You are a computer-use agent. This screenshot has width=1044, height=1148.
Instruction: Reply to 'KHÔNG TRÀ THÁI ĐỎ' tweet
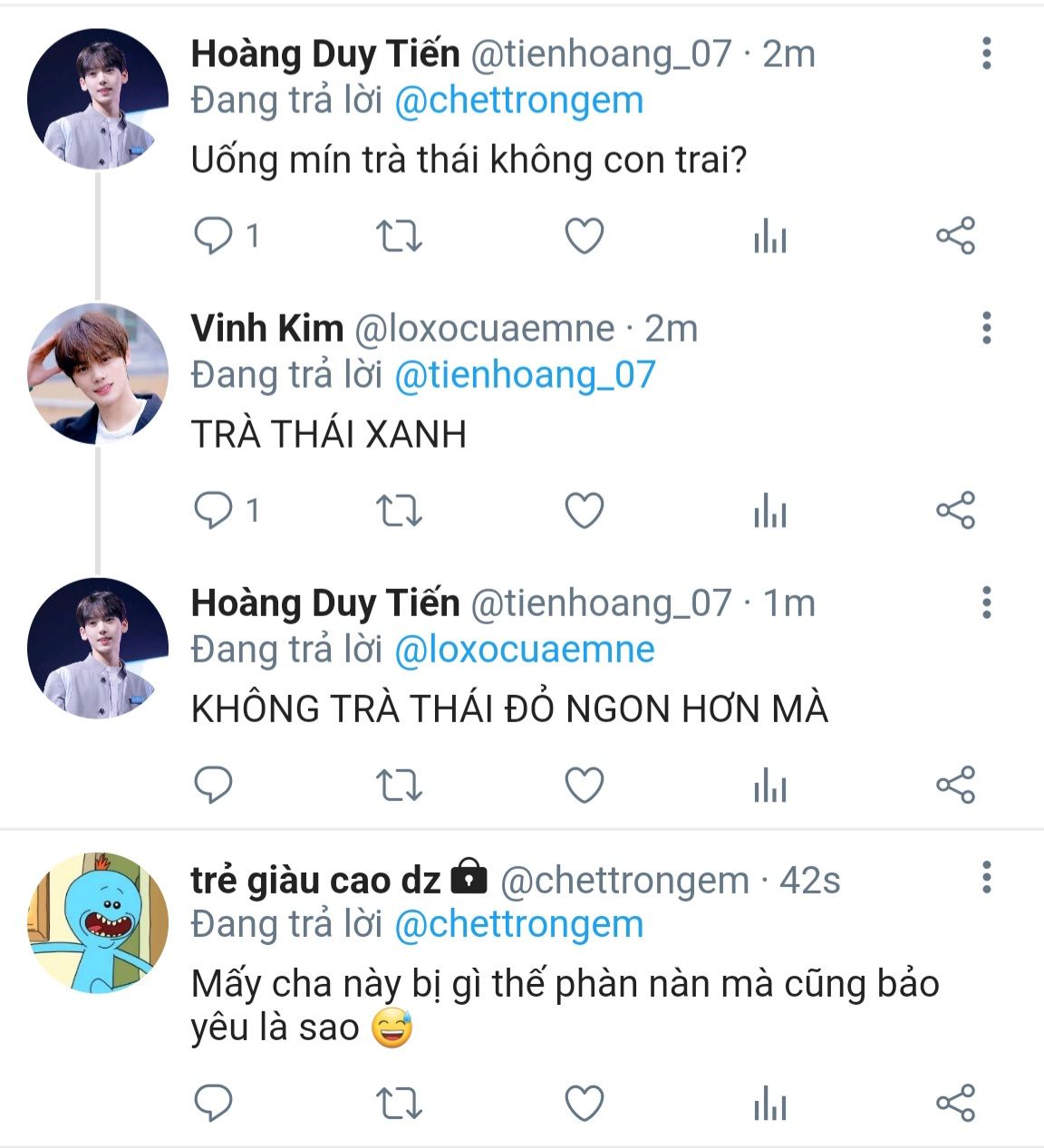click(214, 785)
